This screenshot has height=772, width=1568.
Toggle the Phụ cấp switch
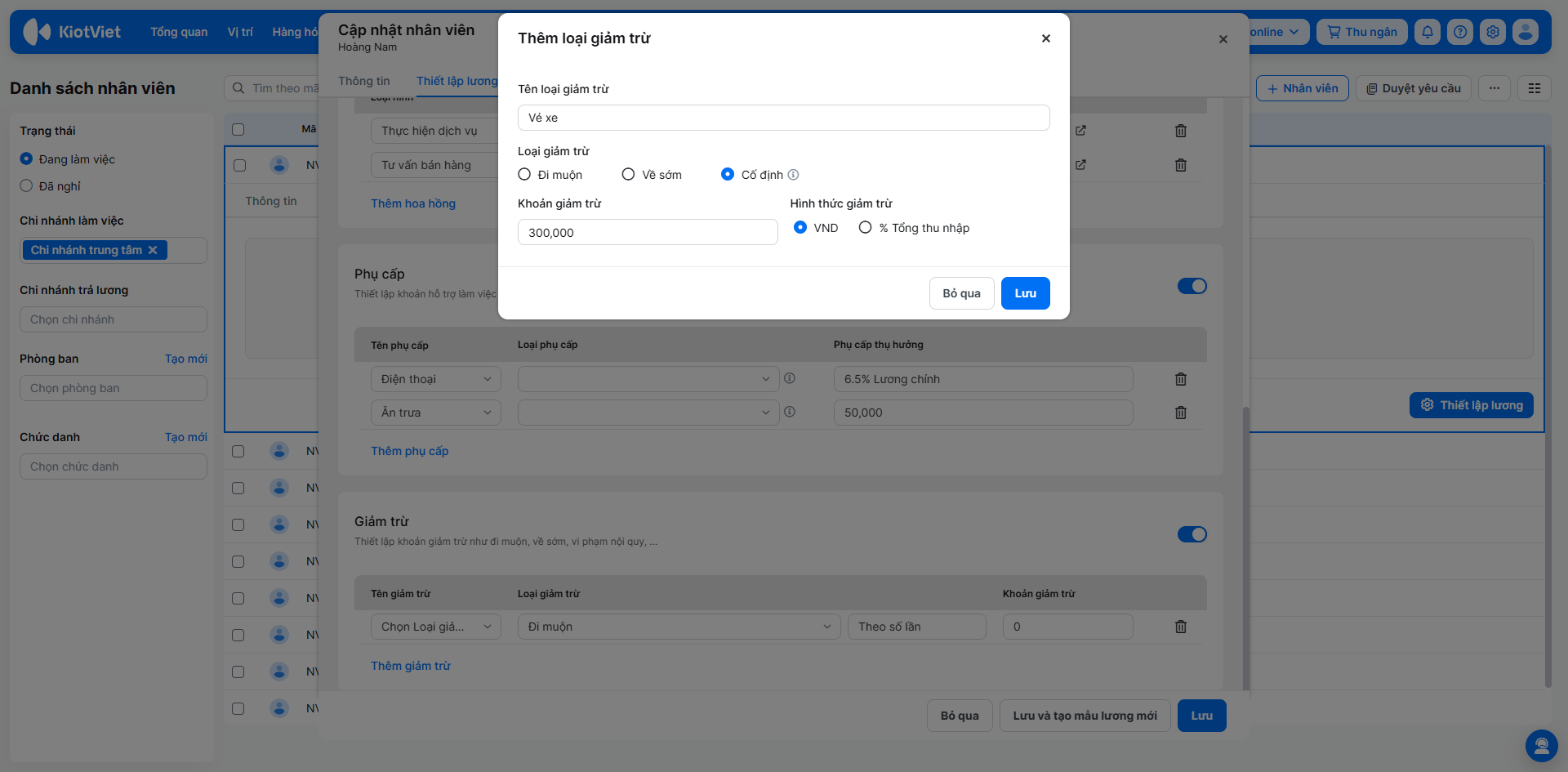tap(1192, 286)
